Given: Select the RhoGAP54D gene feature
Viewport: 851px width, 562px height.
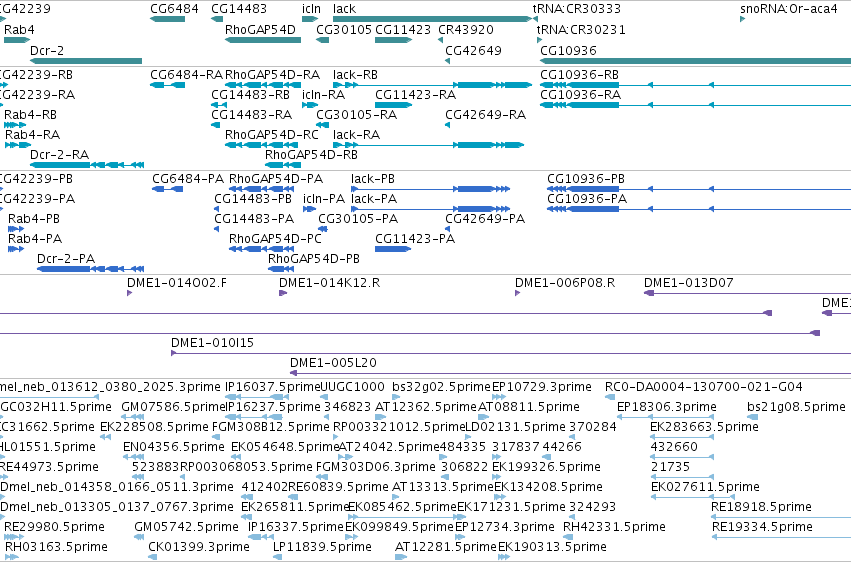Looking at the screenshot, I should [263, 40].
